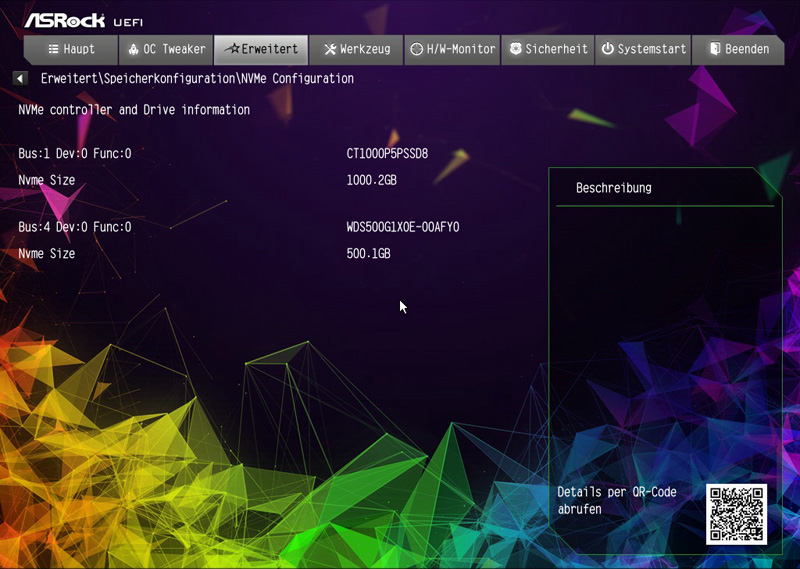
Task: Click the list icon on the Haupt tab
Action: click(54, 49)
